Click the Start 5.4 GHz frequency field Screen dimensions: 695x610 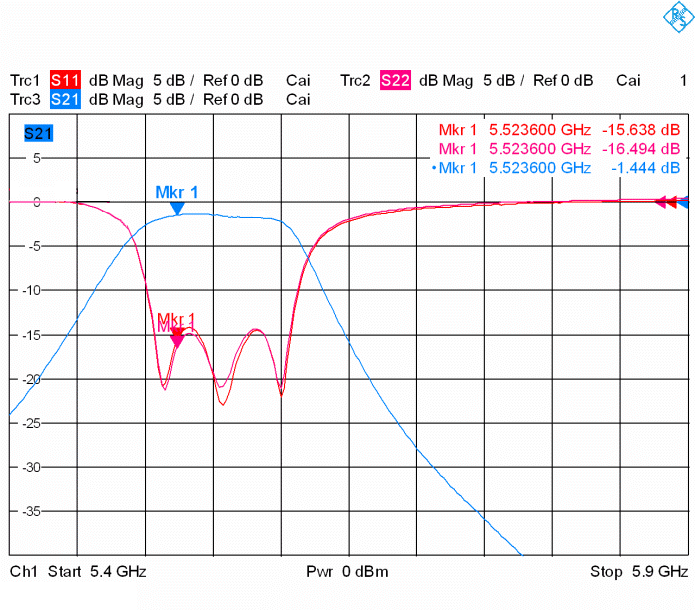pos(78,572)
